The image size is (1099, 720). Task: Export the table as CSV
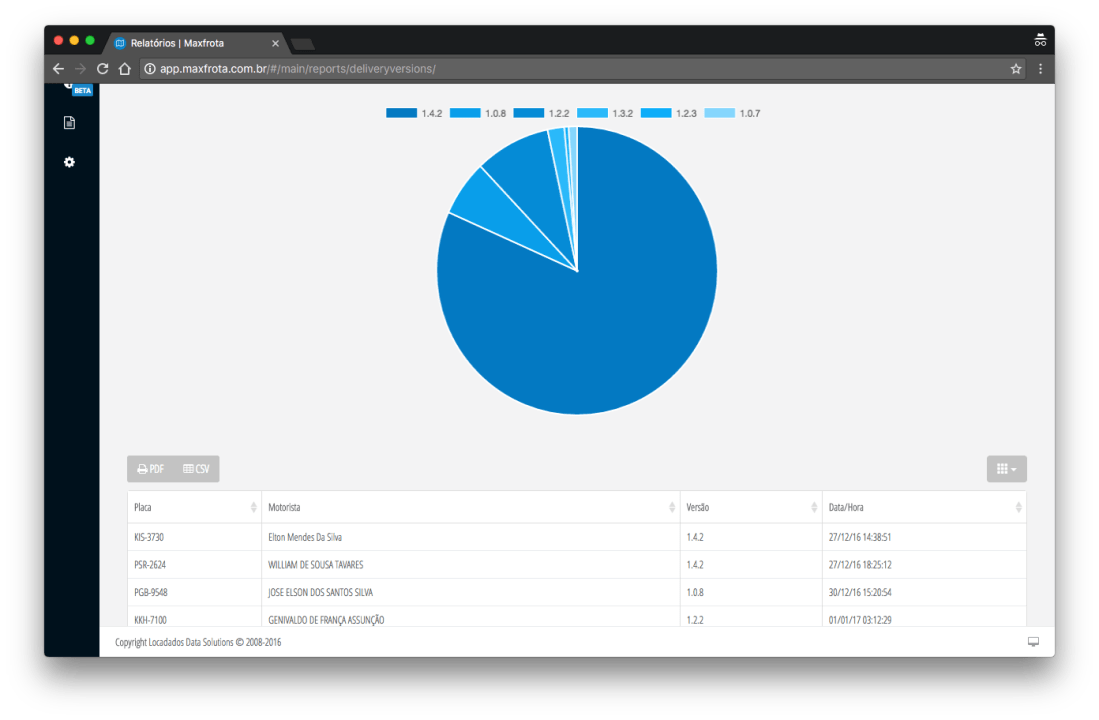click(196, 469)
